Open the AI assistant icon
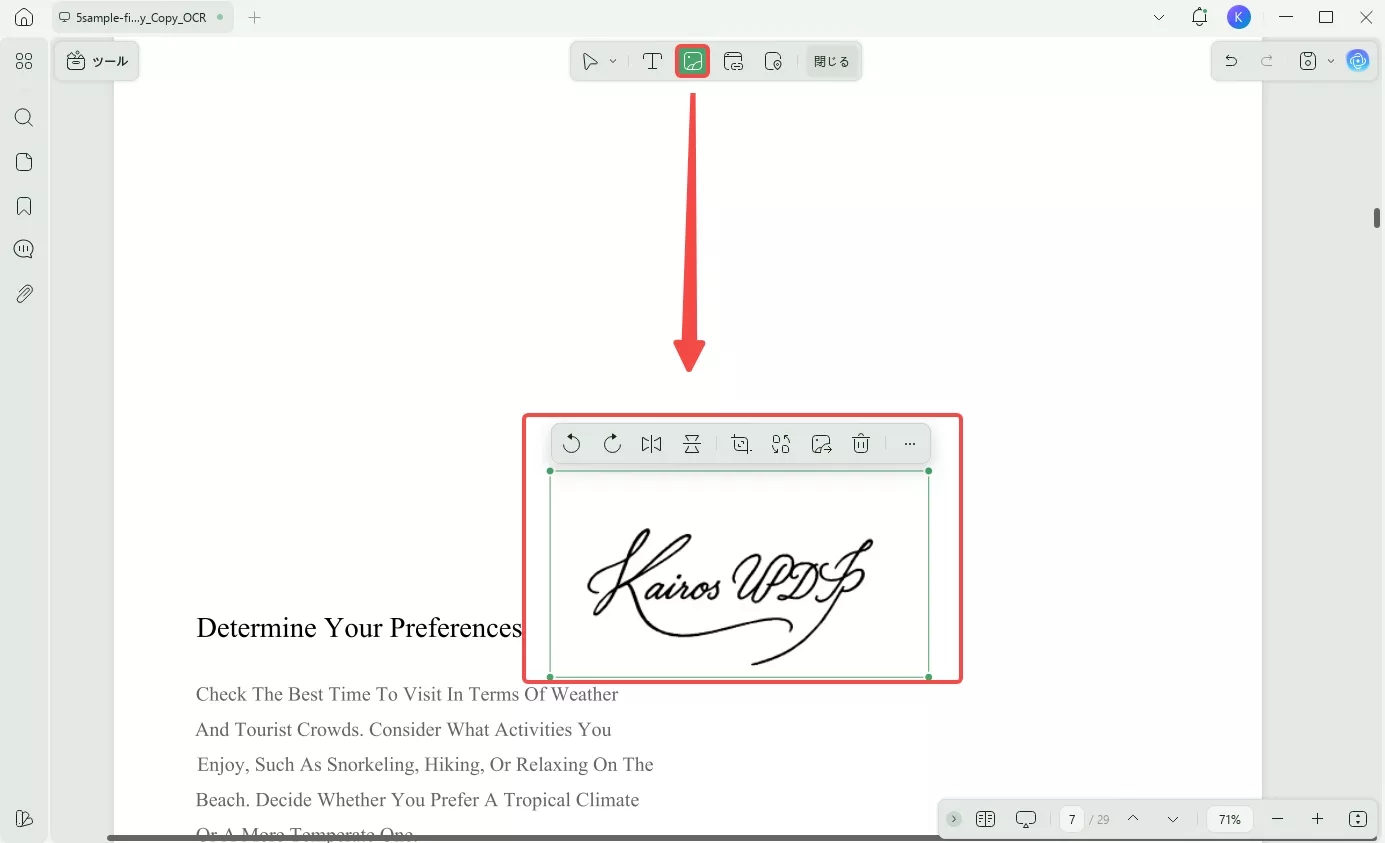This screenshot has height=843, width=1385. click(x=1357, y=62)
